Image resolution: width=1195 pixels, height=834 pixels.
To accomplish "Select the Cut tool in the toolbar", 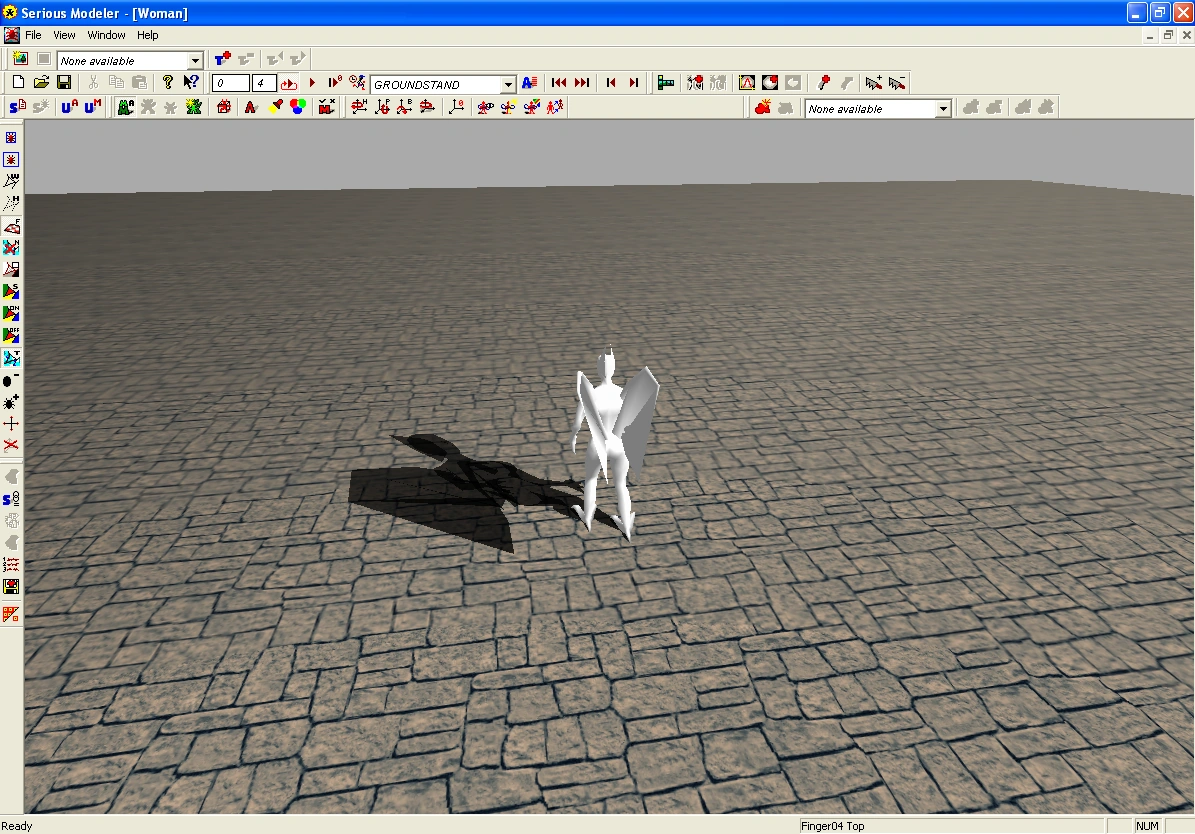I will click(92, 83).
